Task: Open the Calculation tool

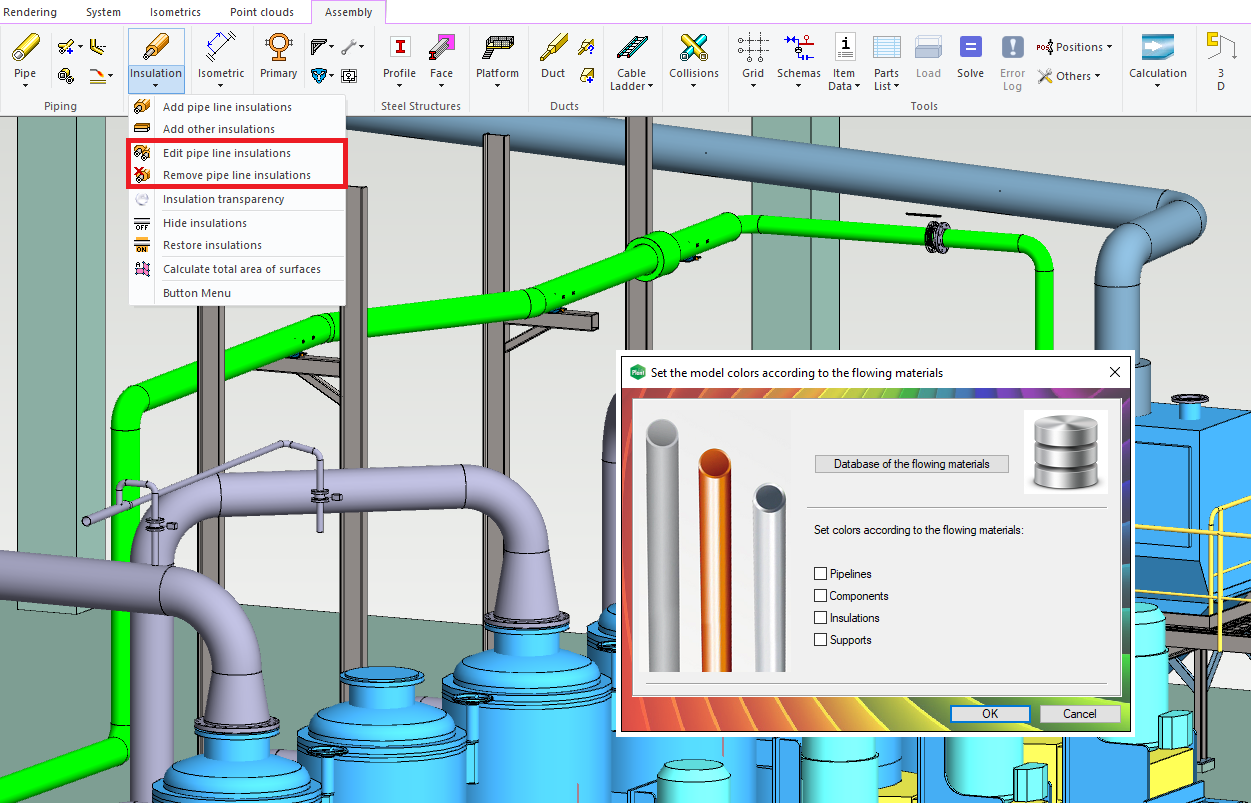Action: pyautogui.click(x=1157, y=48)
